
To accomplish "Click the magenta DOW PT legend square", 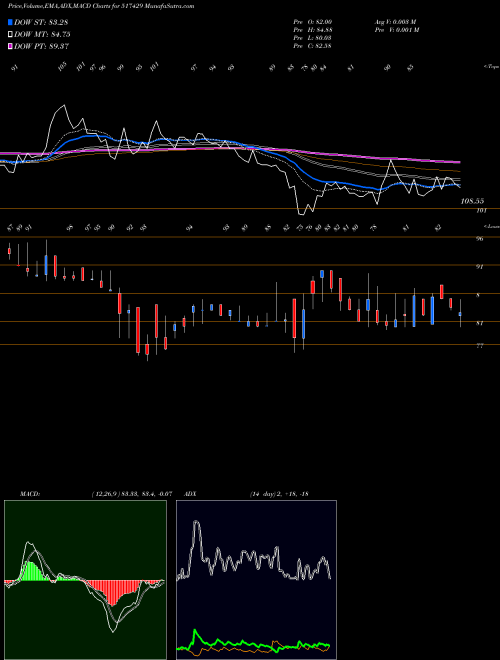I will point(11,46).
